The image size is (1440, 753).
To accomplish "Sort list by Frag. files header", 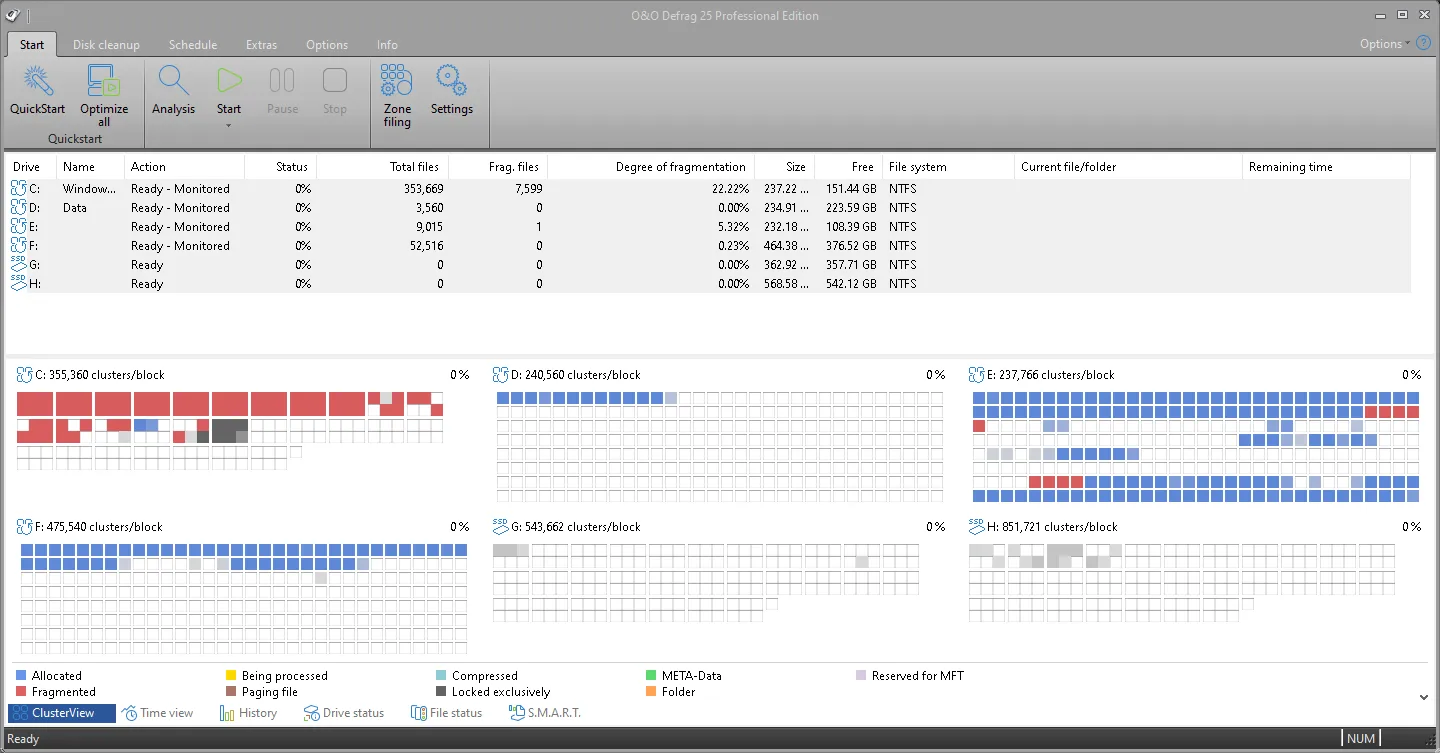I will coord(513,167).
